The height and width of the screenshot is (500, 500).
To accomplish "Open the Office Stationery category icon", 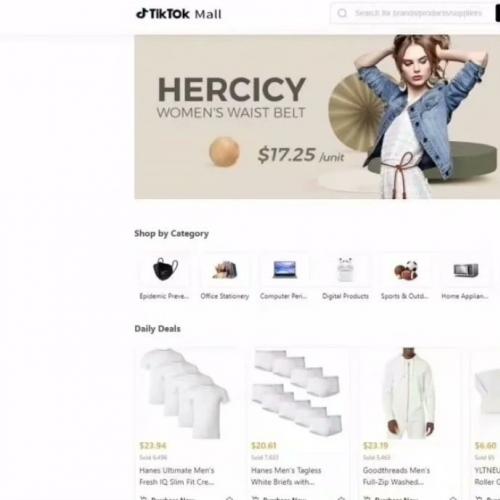I will click(x=225, y=269).
